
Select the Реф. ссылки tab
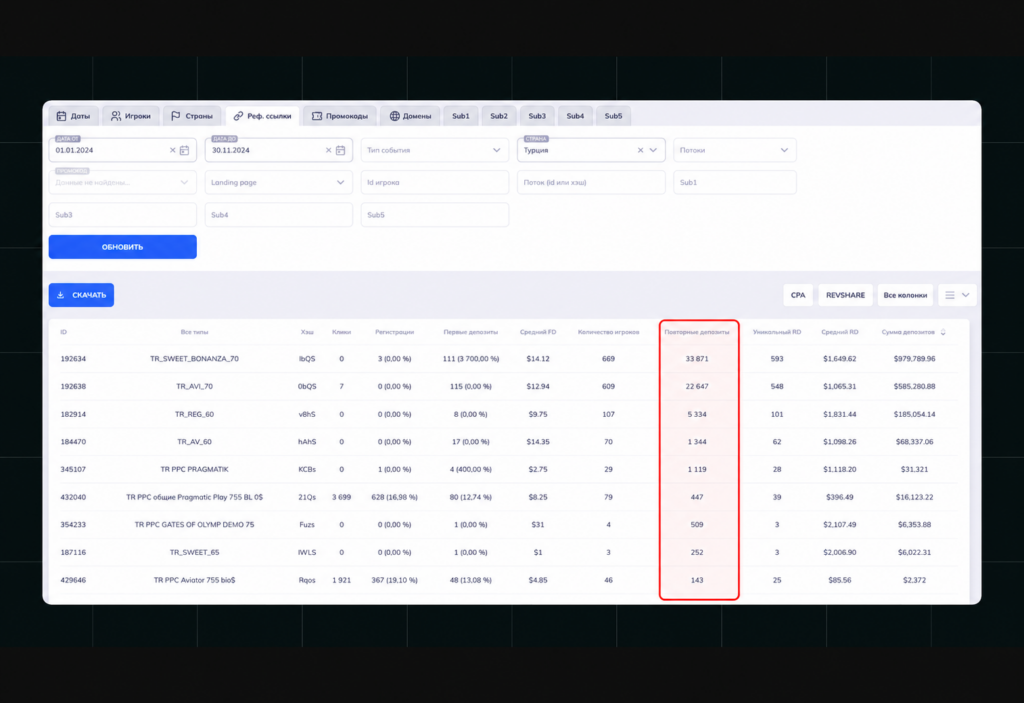tap(263, 116)
